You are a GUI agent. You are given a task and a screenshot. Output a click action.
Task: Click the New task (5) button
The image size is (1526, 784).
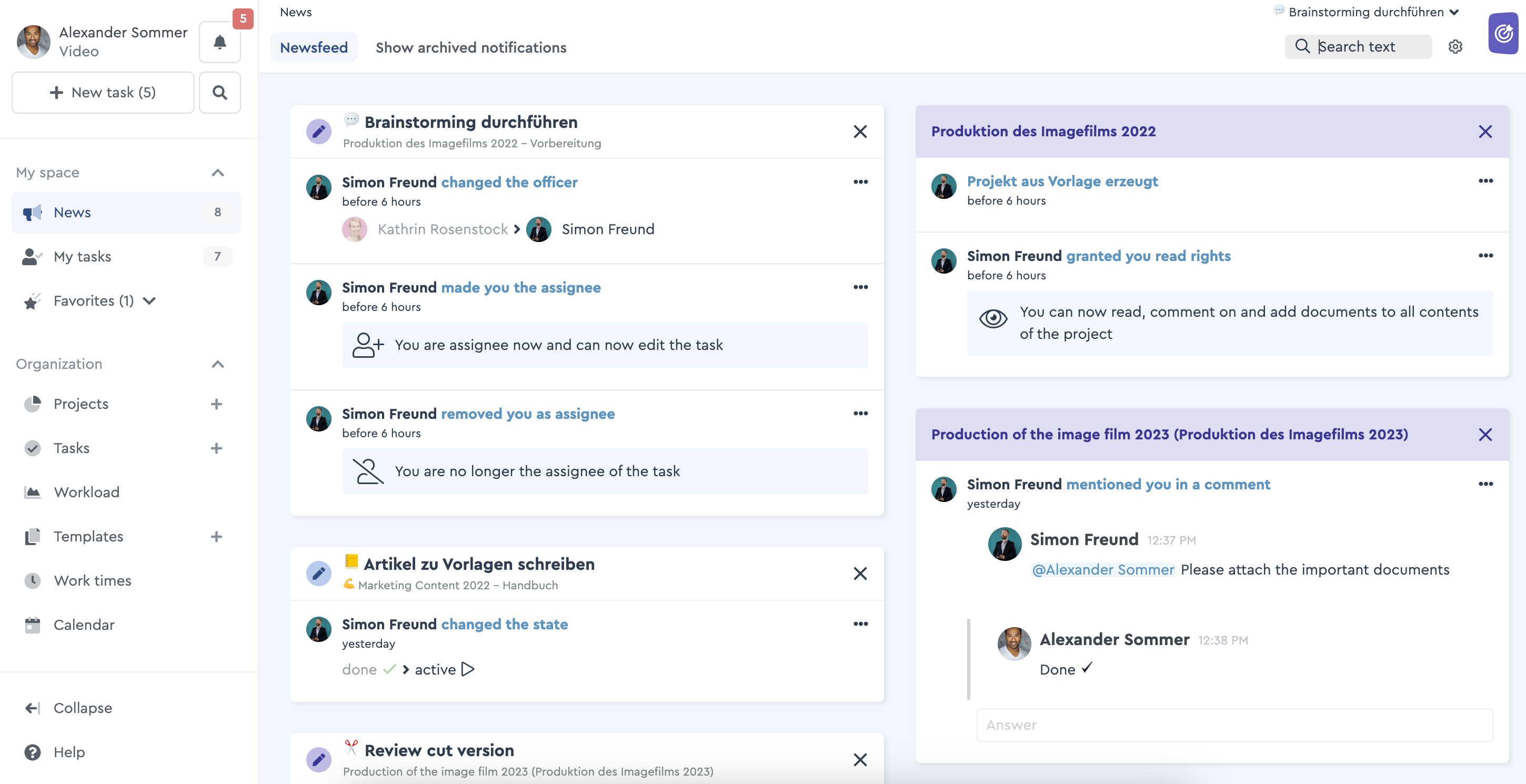pyautogui.click(x=103, y=93)
